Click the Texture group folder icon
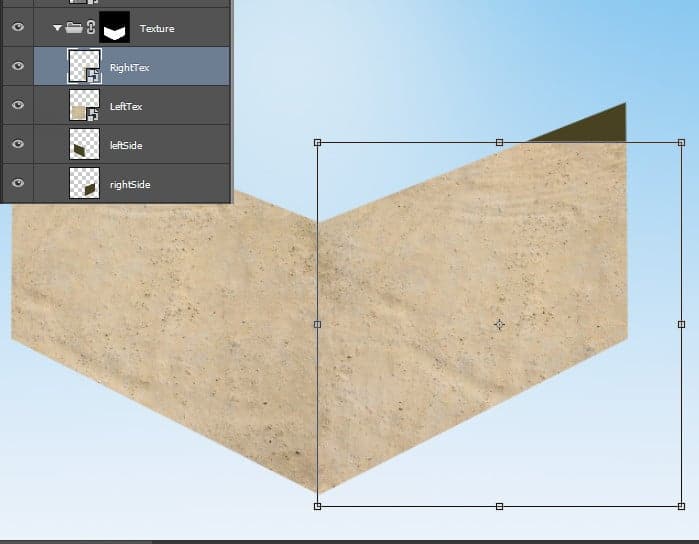The image size is (699, 544). [x=73, y=28]
